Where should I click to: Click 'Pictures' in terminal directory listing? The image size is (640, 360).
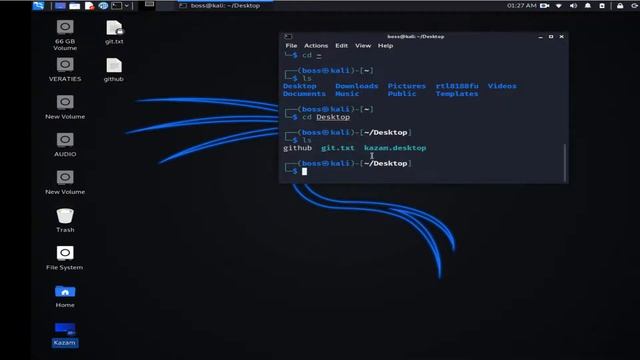[407, 86]
